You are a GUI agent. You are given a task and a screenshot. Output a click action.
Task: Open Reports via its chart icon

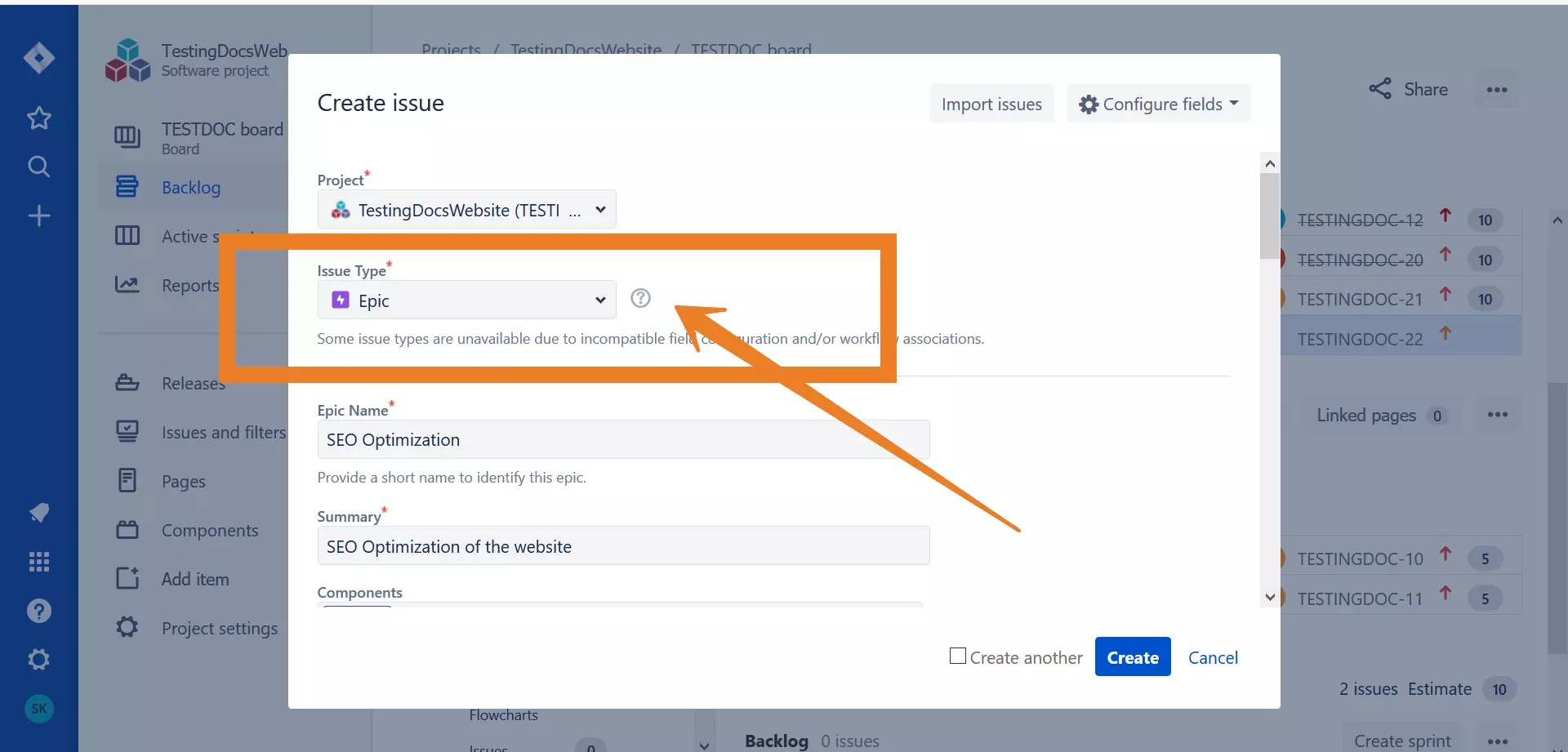(x=128, y=284)
